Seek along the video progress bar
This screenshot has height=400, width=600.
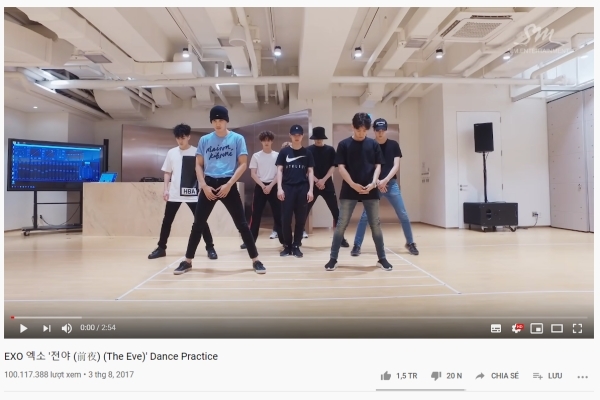click(299, 317)
